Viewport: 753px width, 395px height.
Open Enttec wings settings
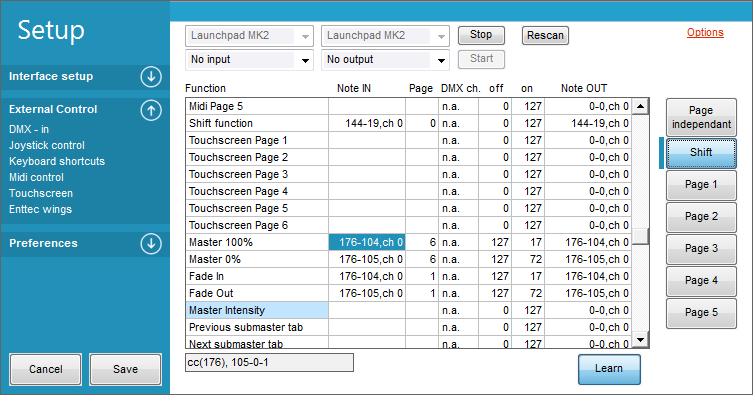coord(40,209)
